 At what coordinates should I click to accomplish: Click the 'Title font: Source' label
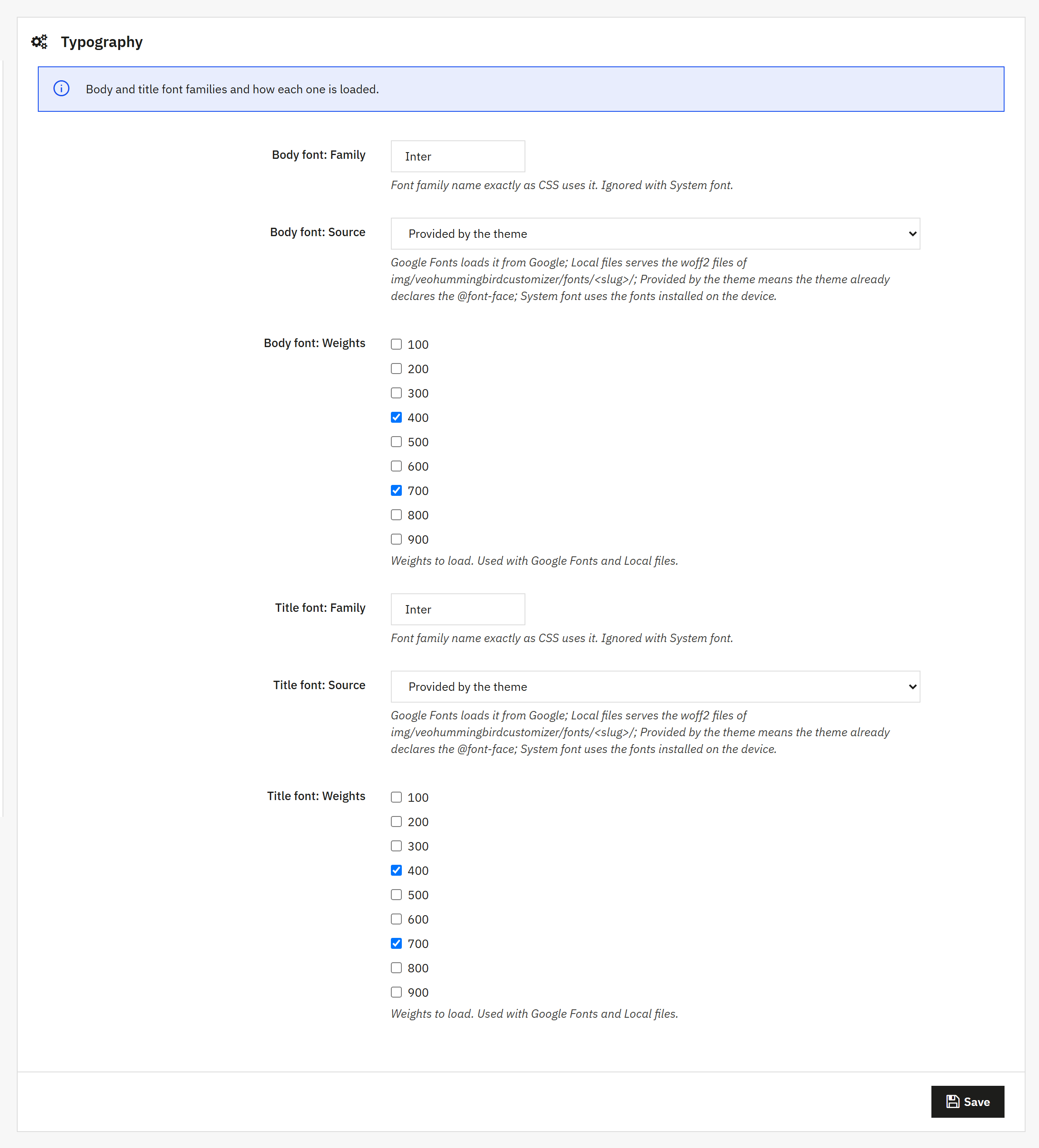[319, 685]
